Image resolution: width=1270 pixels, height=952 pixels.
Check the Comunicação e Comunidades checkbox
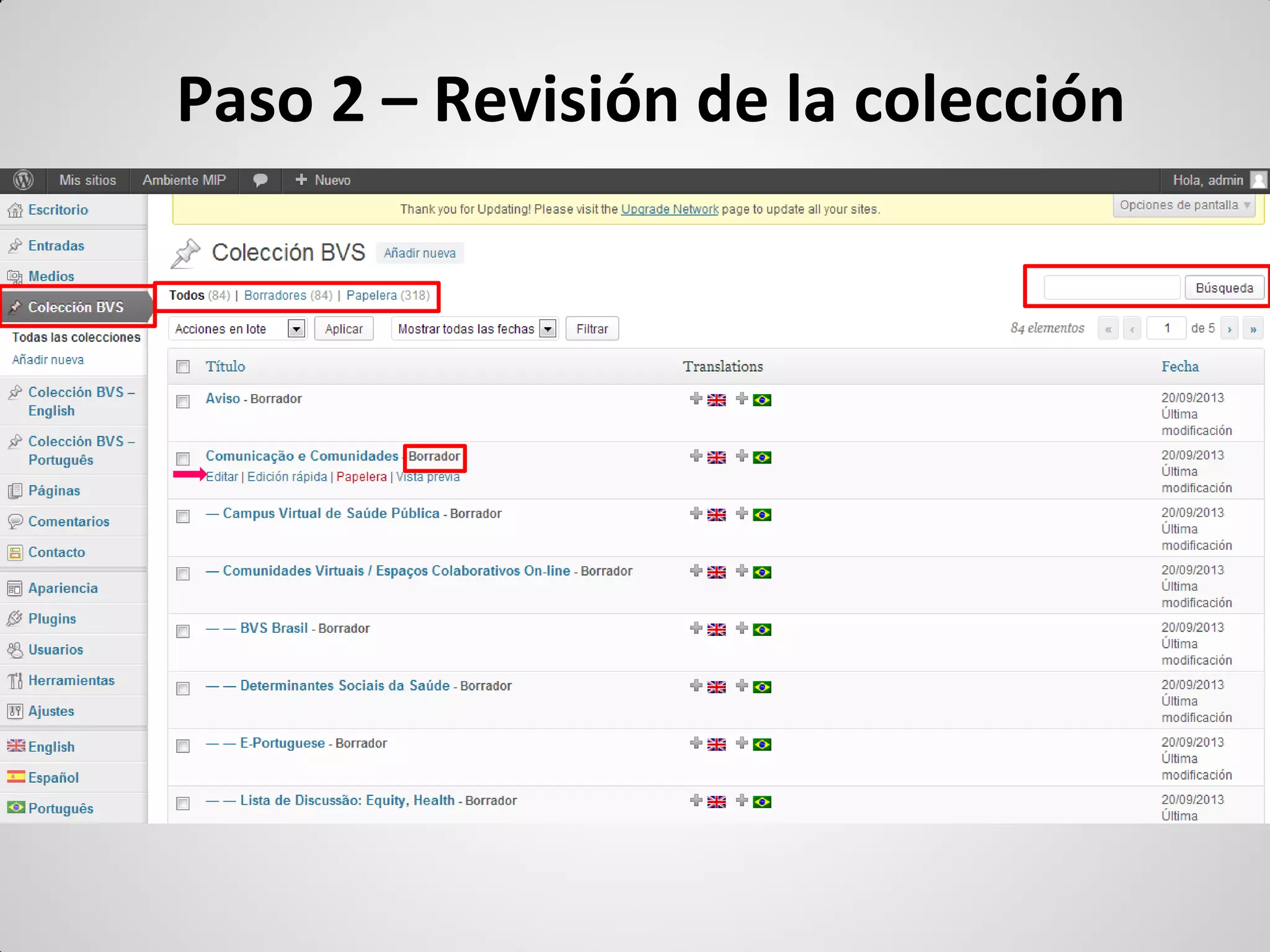click(x=183, y=459)
